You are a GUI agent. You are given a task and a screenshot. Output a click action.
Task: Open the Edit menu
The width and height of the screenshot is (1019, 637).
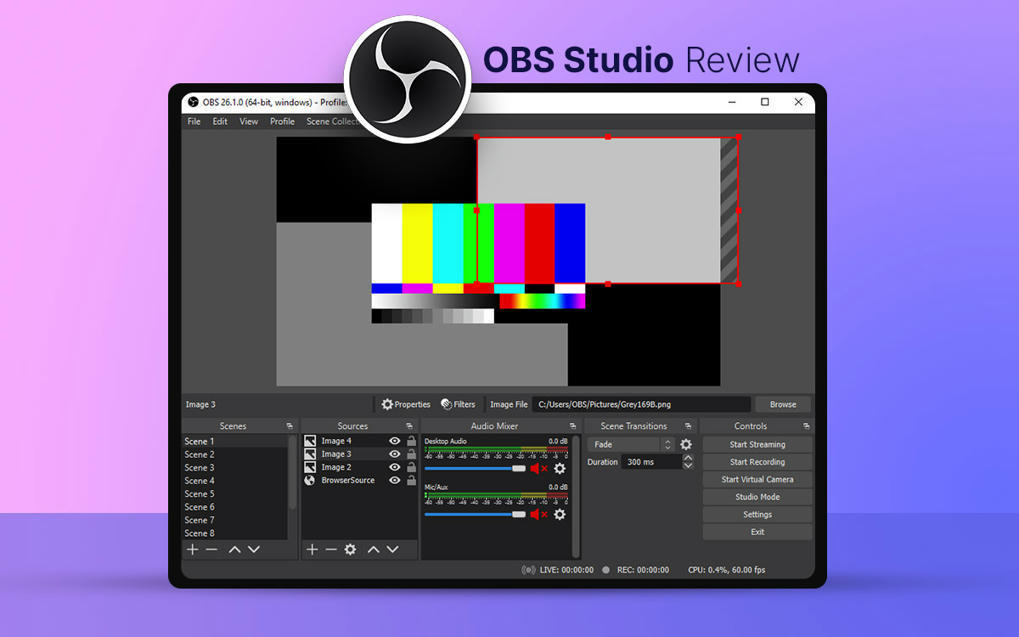[219, 121]
